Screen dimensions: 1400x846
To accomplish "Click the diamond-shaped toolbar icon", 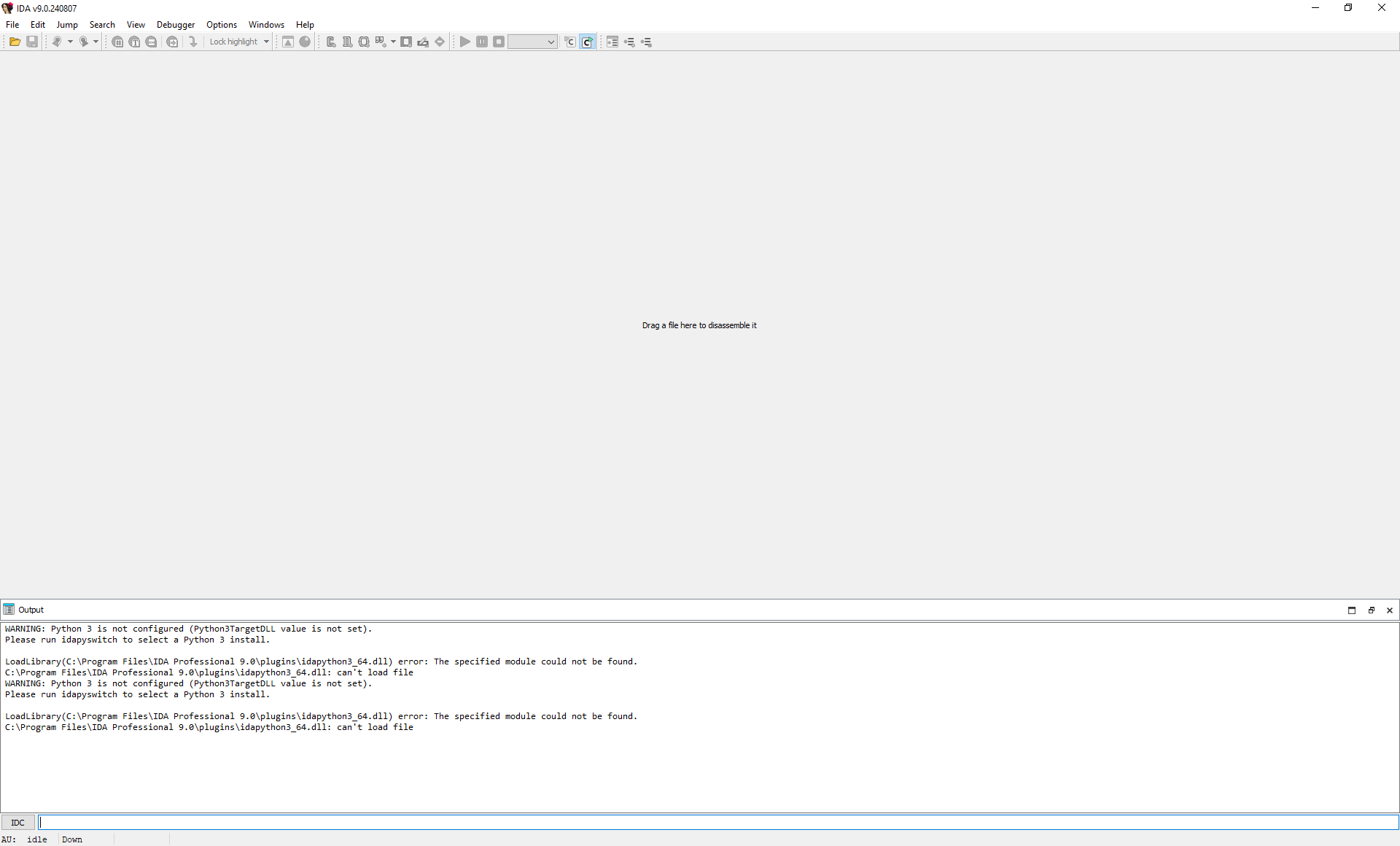I will [440, 42].
